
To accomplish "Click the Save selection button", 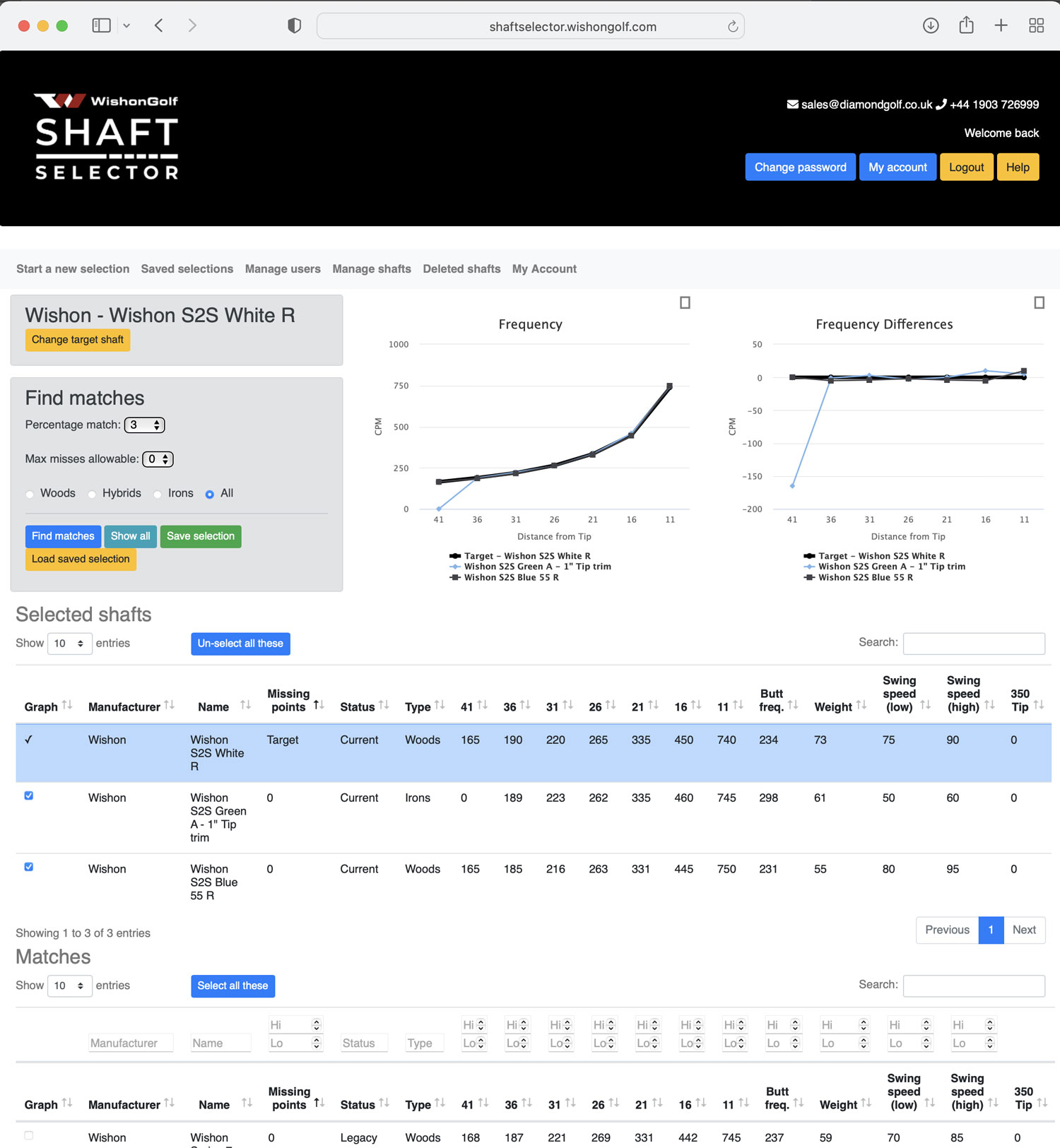I will tap(201, 536).
